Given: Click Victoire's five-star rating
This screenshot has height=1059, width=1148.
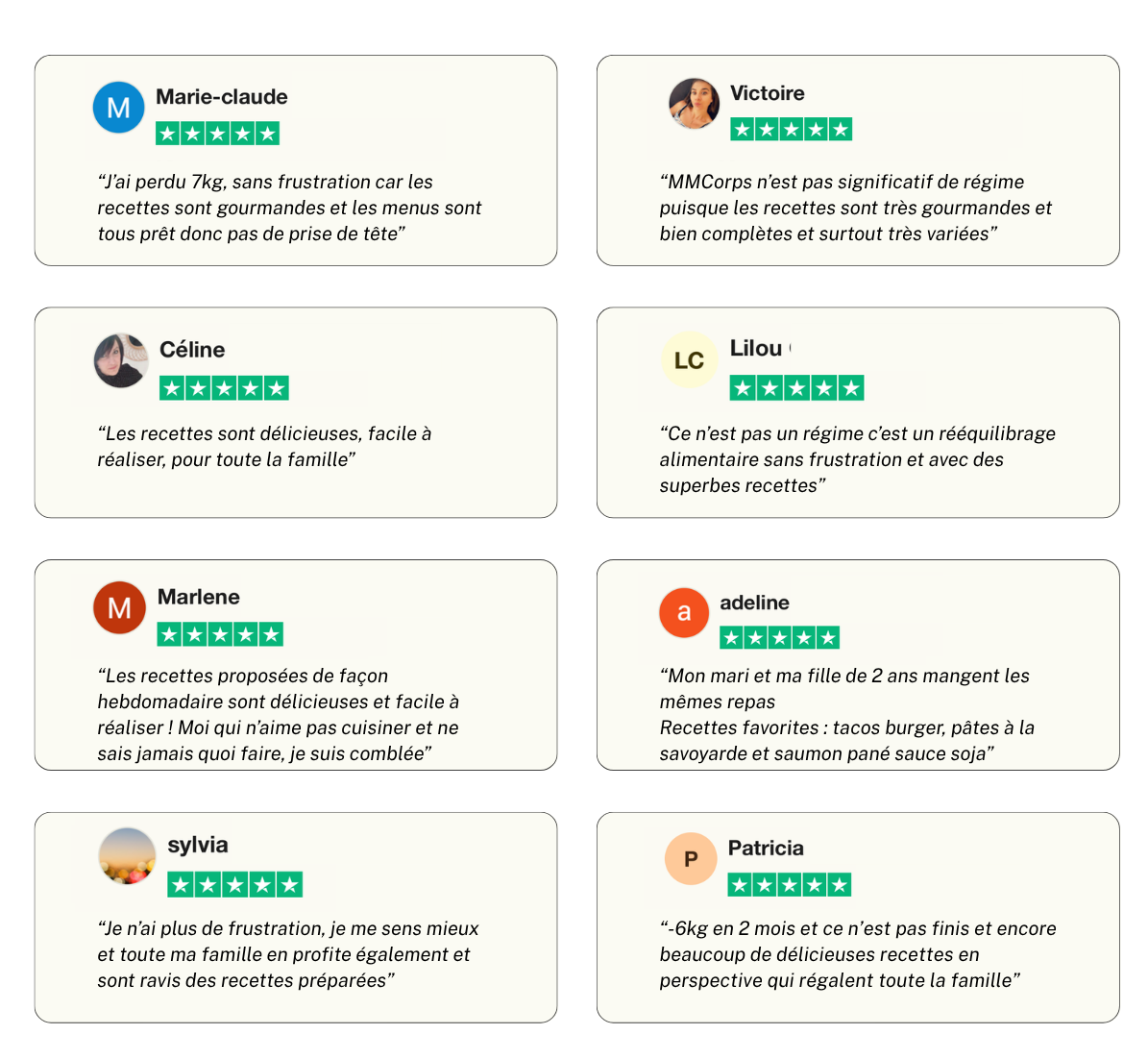Looking at the screenshot, I should 791,130.
